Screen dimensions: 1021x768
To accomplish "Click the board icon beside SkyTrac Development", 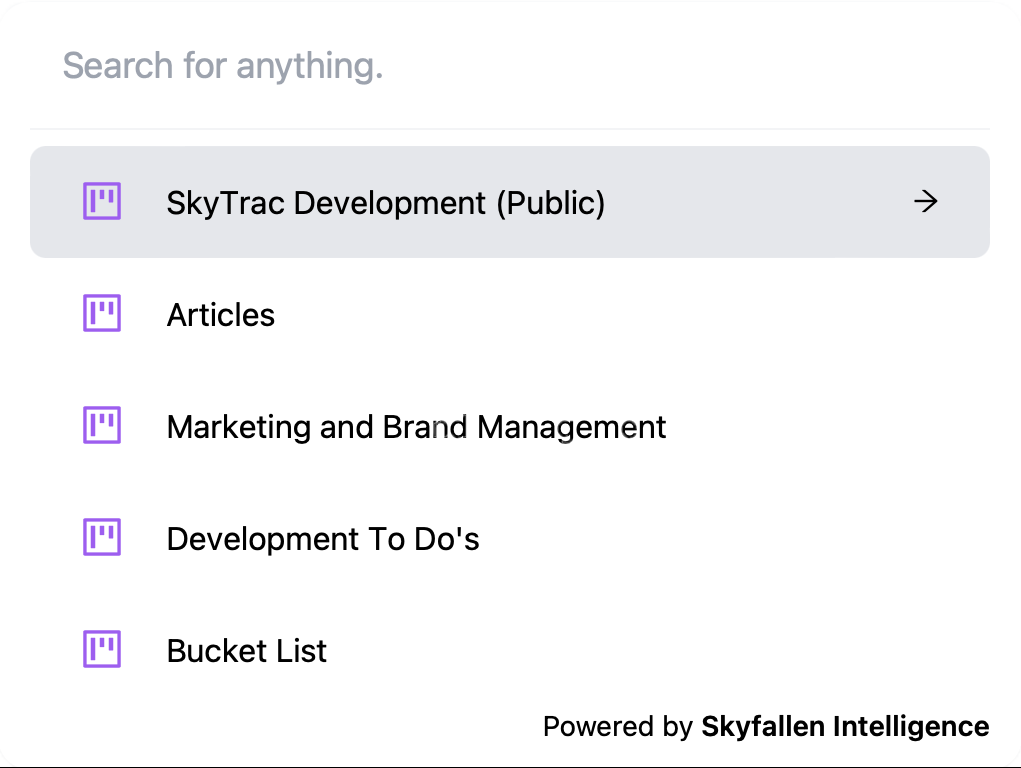I will point(101,202).
